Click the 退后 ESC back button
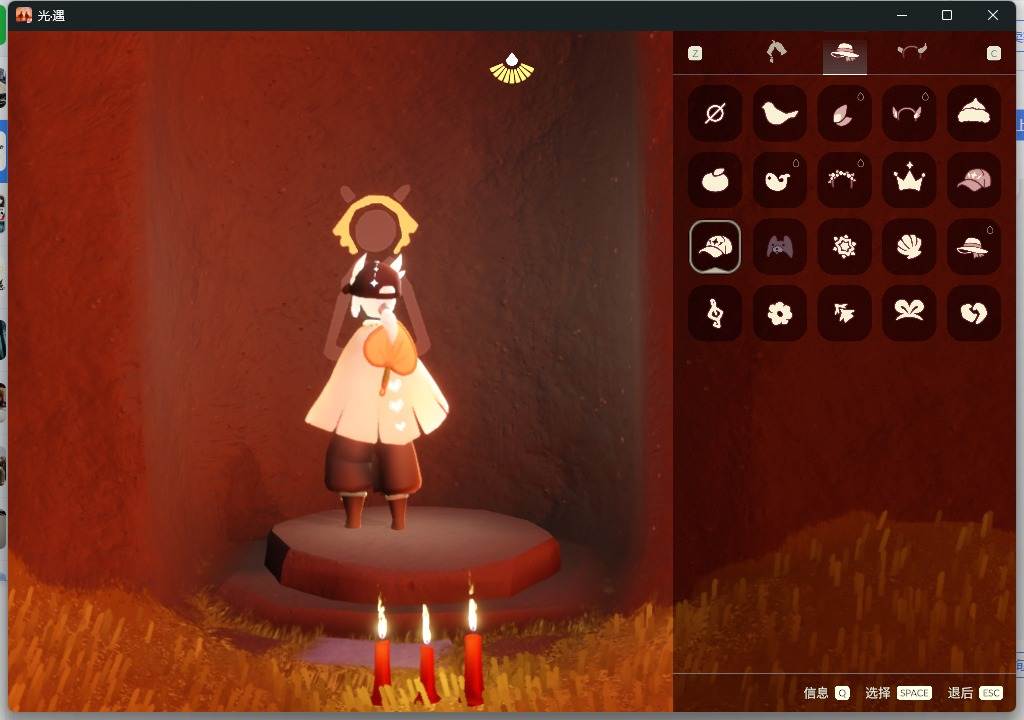Screen dimensions: 1024x720 coord(974,693)
